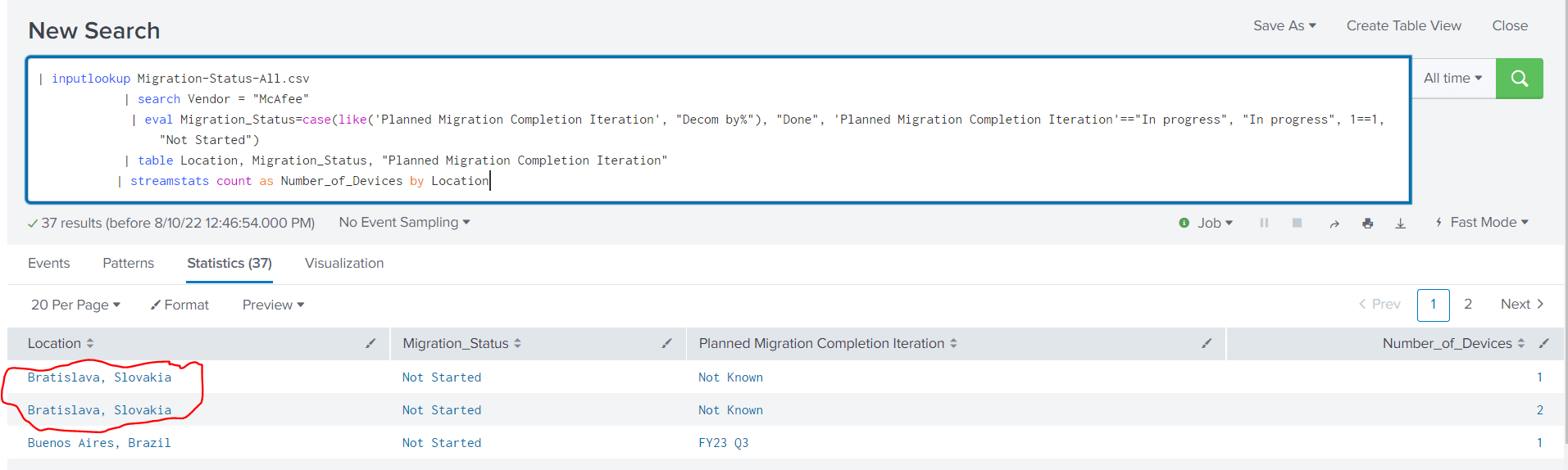
Task: Click in the search query editor
Action: 718,129
